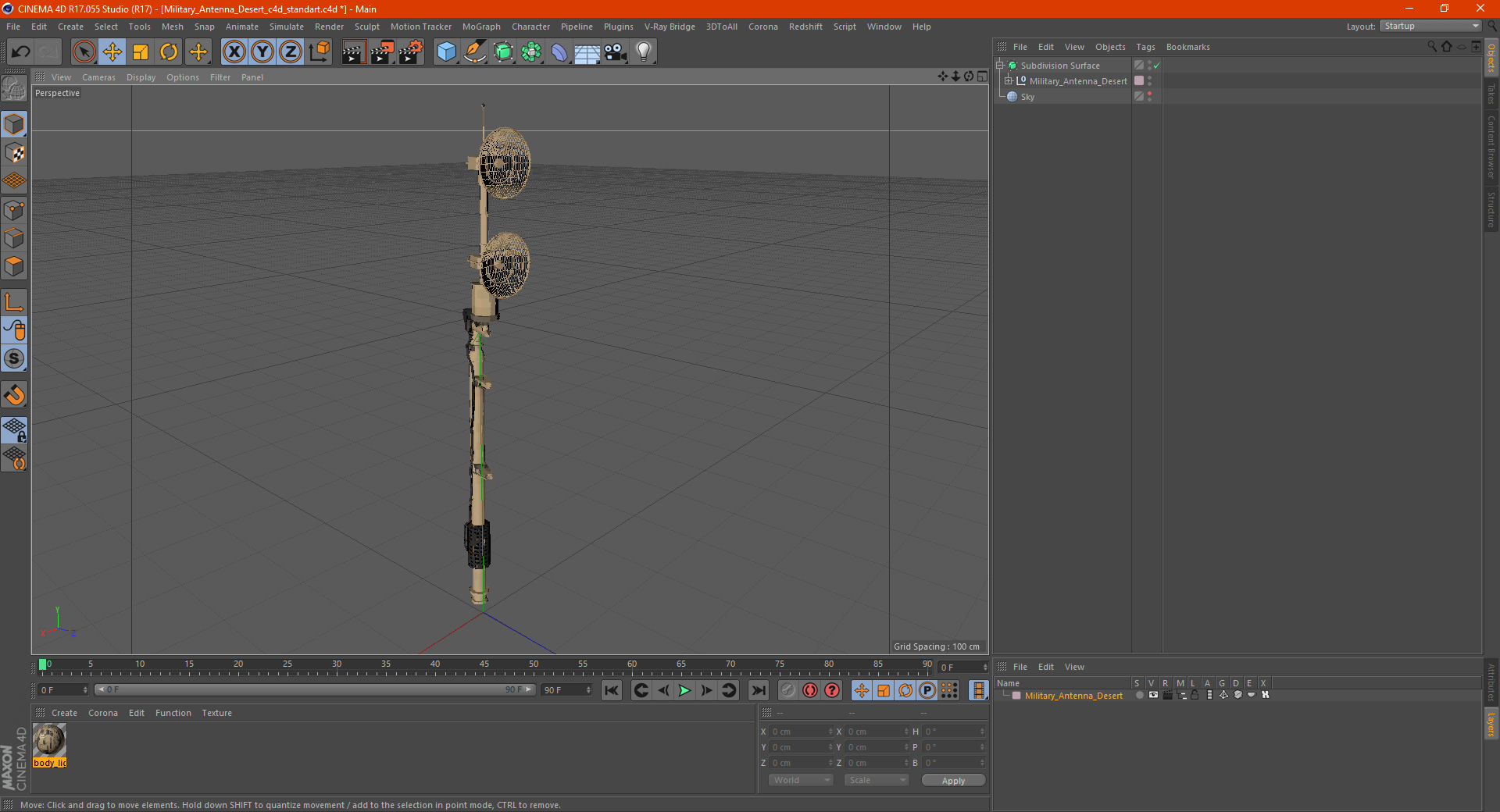The image size is (1500, 812).
Task: Click layer color swatch in Layers panel
Action: [1016, 696]
